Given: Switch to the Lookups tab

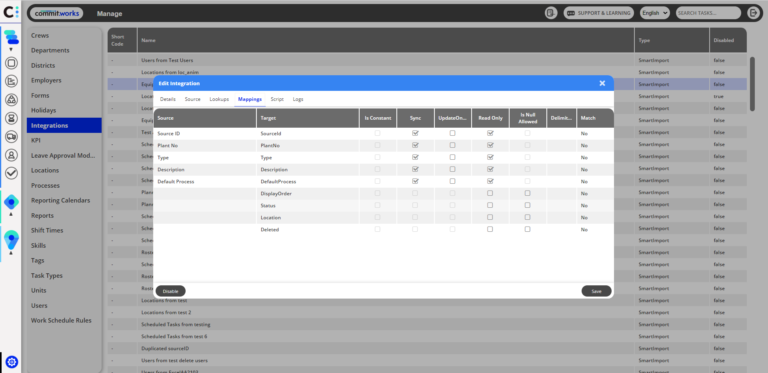Looking at the screenshot, I should 219,99.
